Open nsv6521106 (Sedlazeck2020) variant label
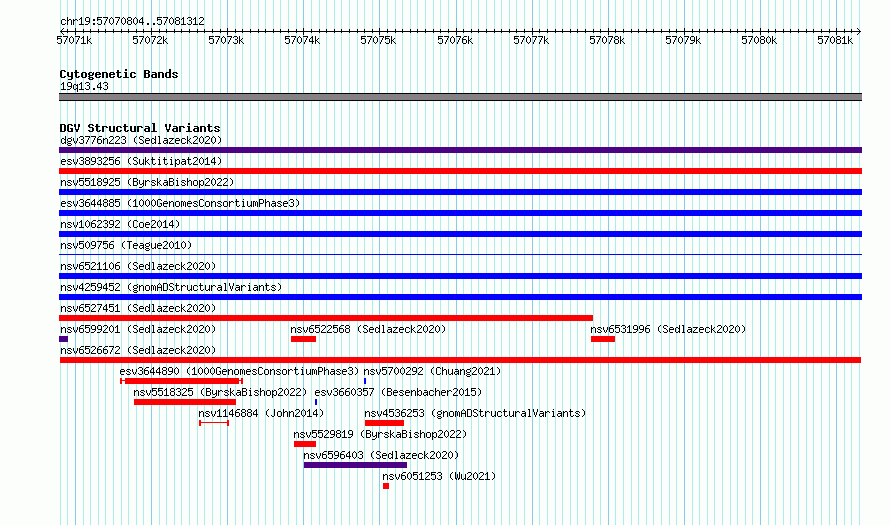The width and height of the screenshot is (890, 525). (138, 266)
